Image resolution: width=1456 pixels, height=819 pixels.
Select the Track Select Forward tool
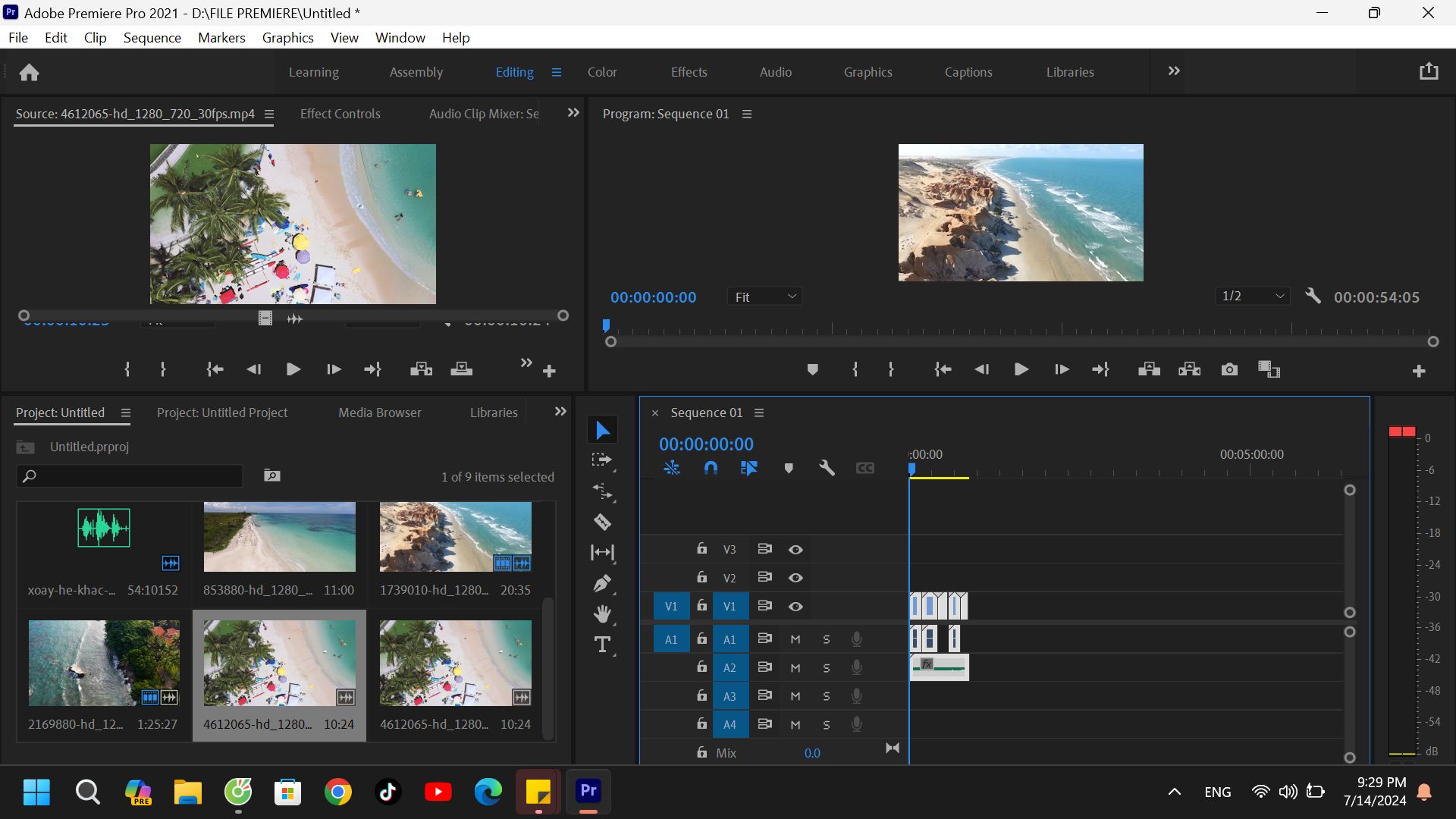tap(602, 460)
